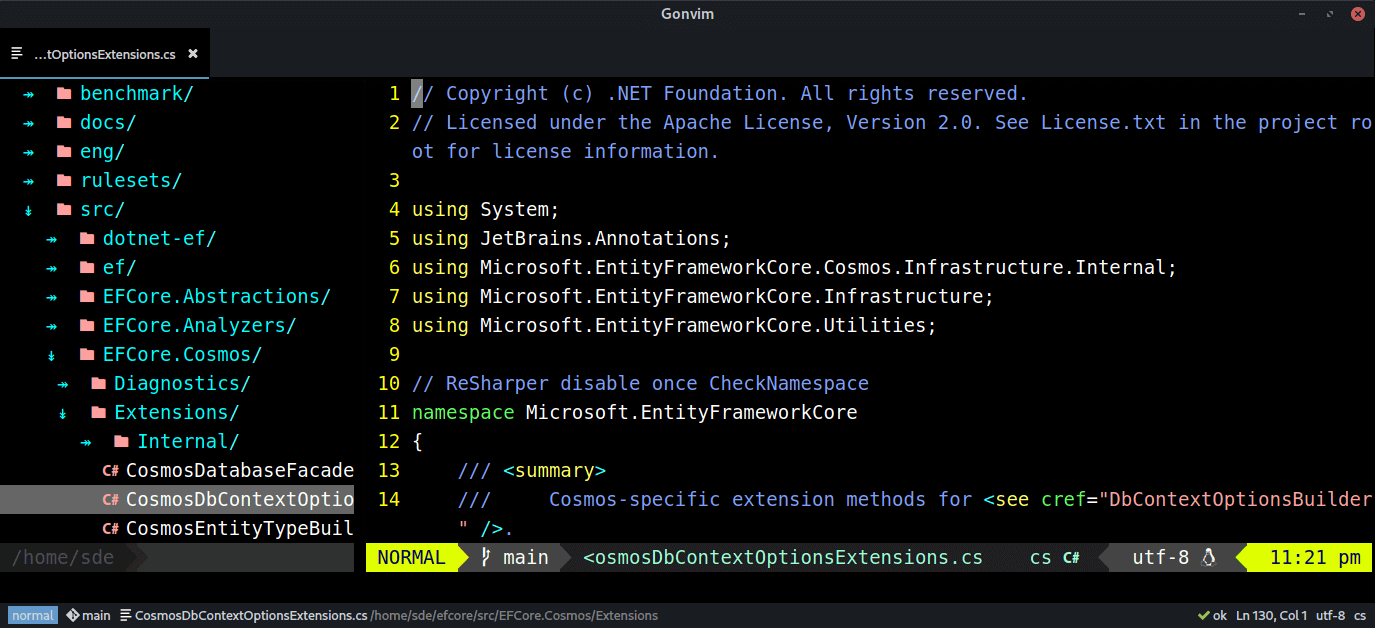This screenshot has width=1375, height=628.
Task: Click C# icon beside CosmosDatabaseFacade
Action: (x=110, y=471)
